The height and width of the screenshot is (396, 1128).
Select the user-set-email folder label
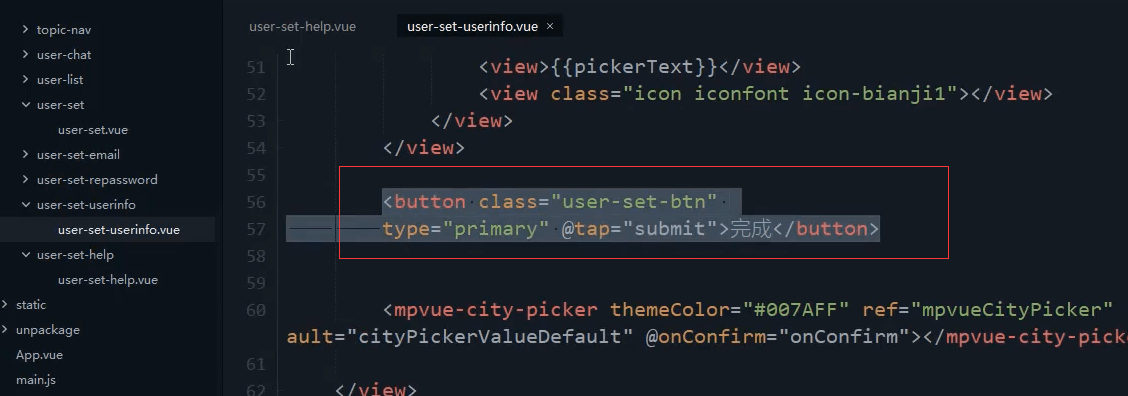point(78,155)
